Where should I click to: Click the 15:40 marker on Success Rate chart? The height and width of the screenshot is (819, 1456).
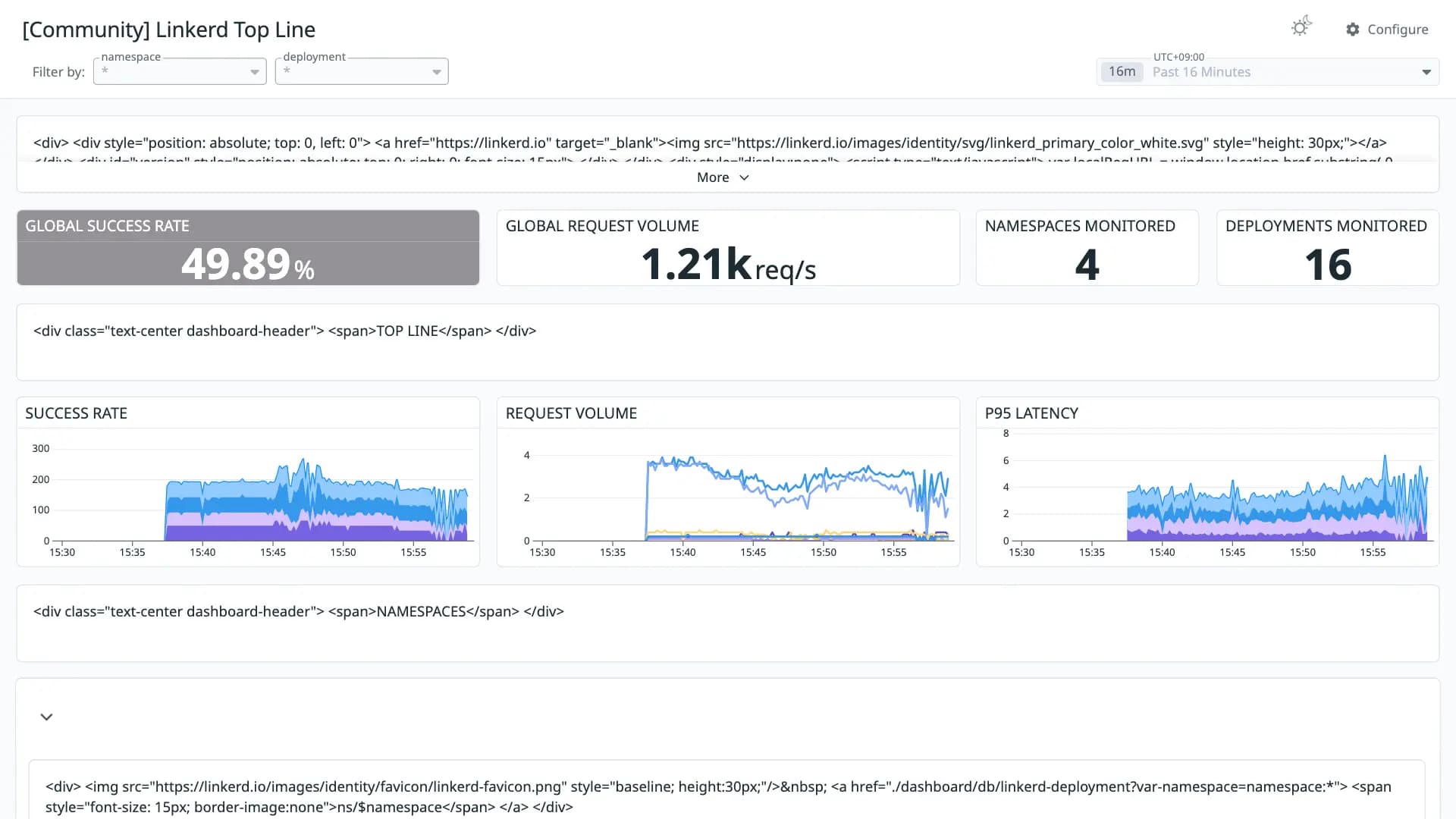[202, 552]
